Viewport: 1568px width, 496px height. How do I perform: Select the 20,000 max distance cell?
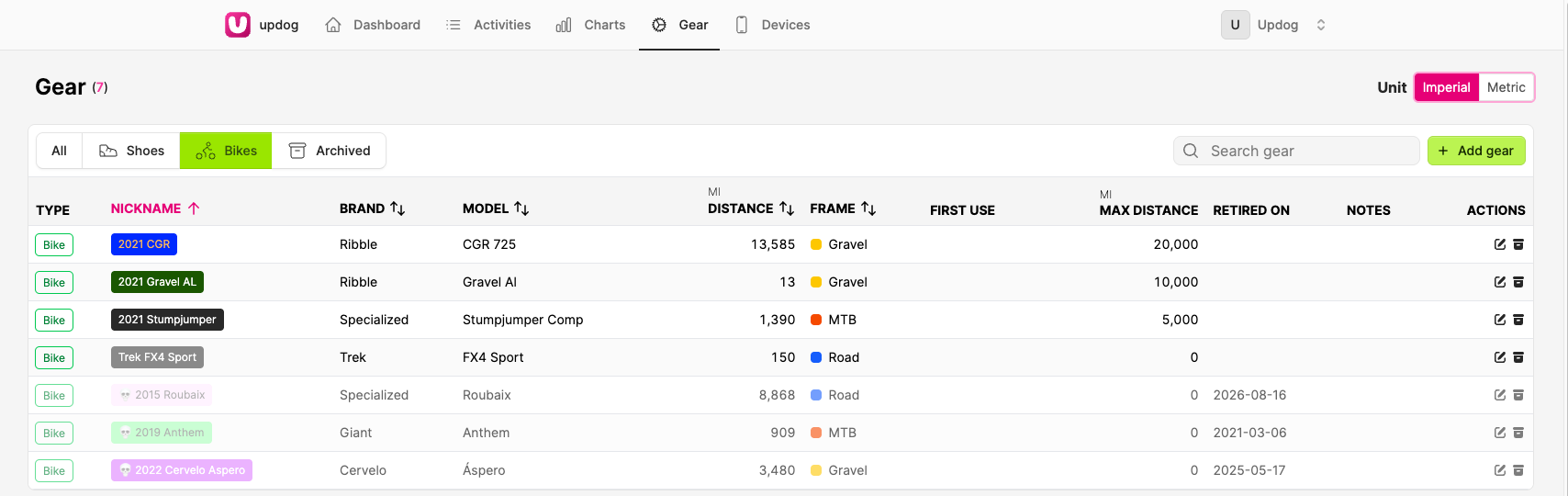pyautogui.click(x=1176, y=244)
